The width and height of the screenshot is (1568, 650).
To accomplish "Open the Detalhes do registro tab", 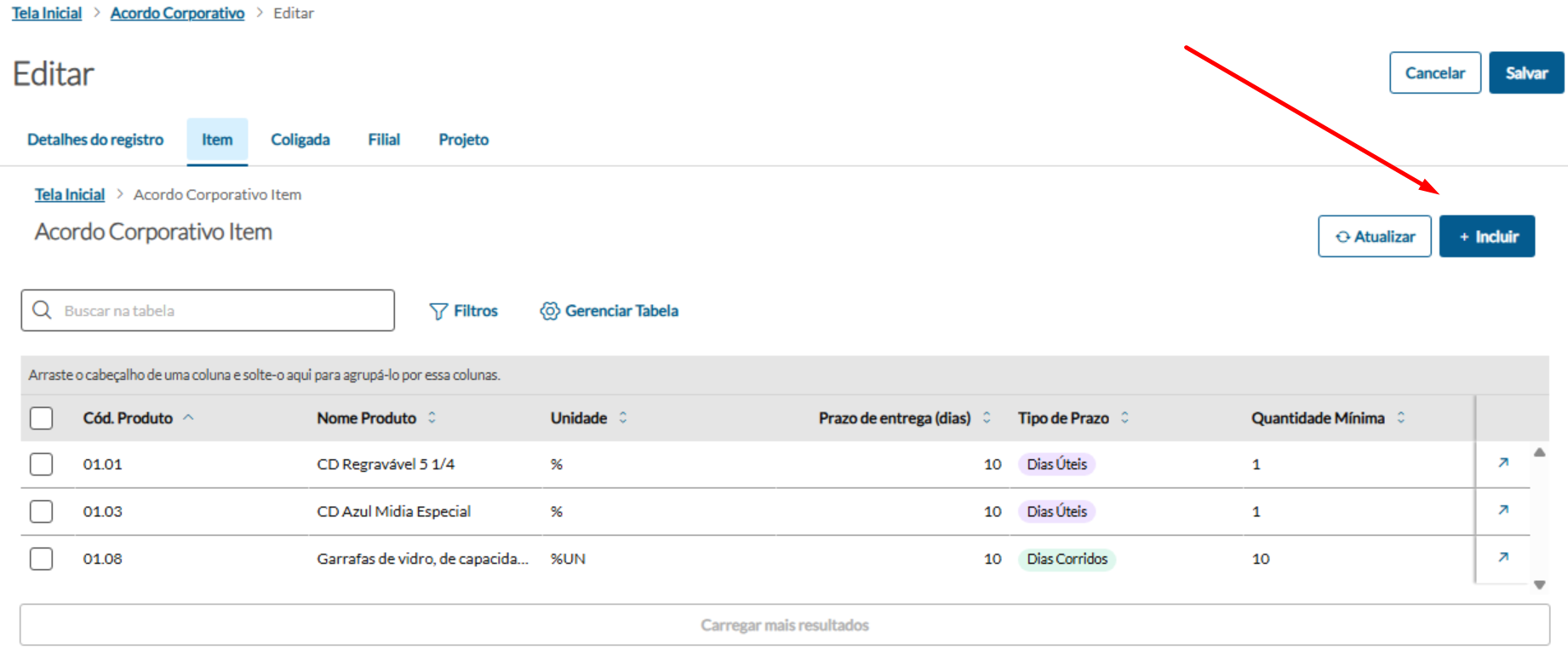I will pyautogui.click(x=95, y=140).
